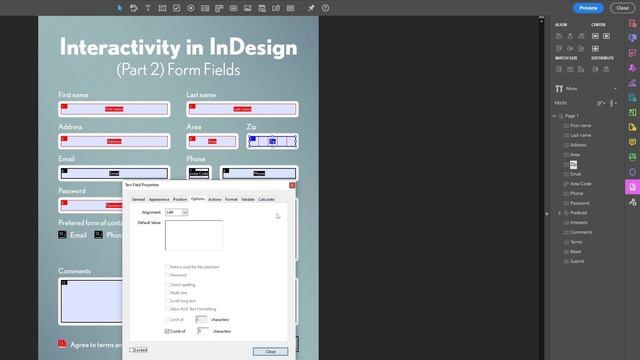Viewport: 640px width, 360px height.
Task: Select the Add Digital Signature tool
Action: coord(276,8)
